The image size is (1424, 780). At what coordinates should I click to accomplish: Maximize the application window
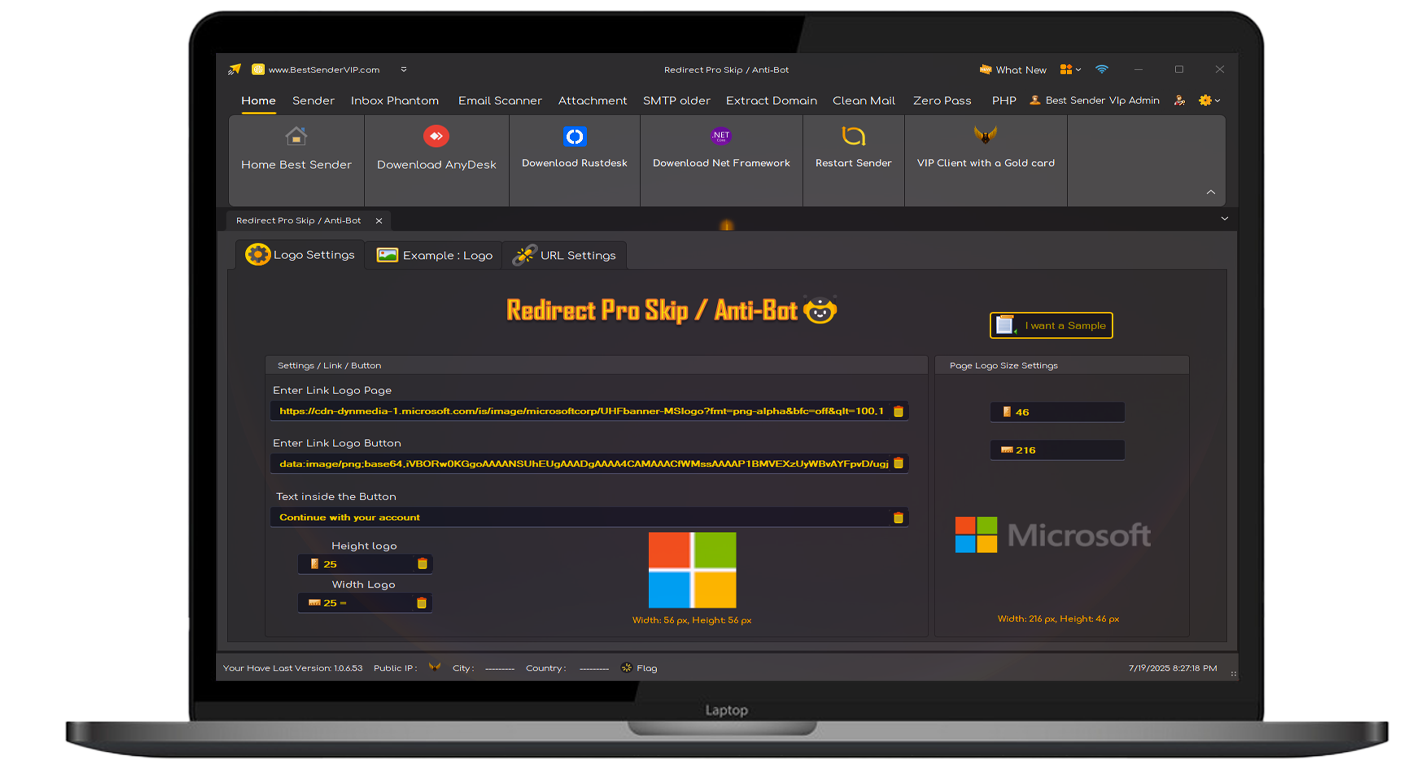click(1179, 70)
